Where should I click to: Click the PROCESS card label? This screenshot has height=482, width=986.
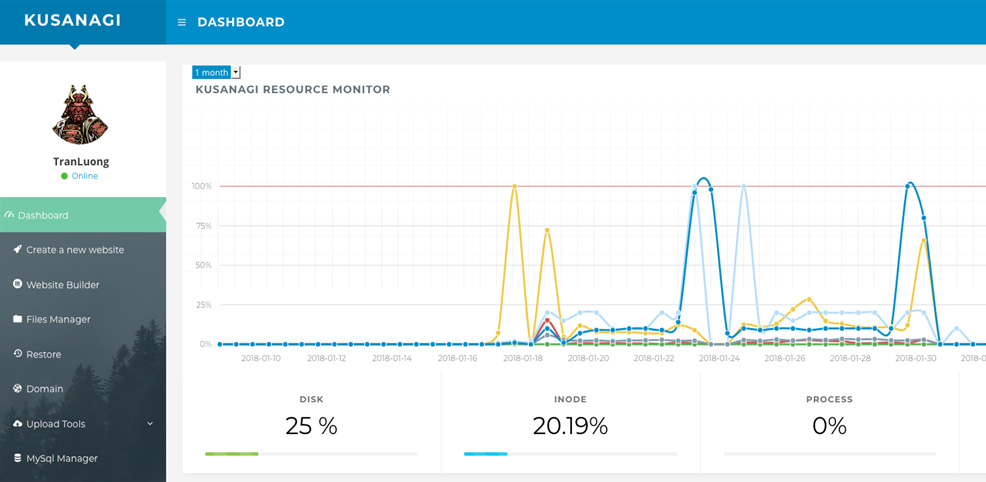pyautogui.click(x=829, y=399)
